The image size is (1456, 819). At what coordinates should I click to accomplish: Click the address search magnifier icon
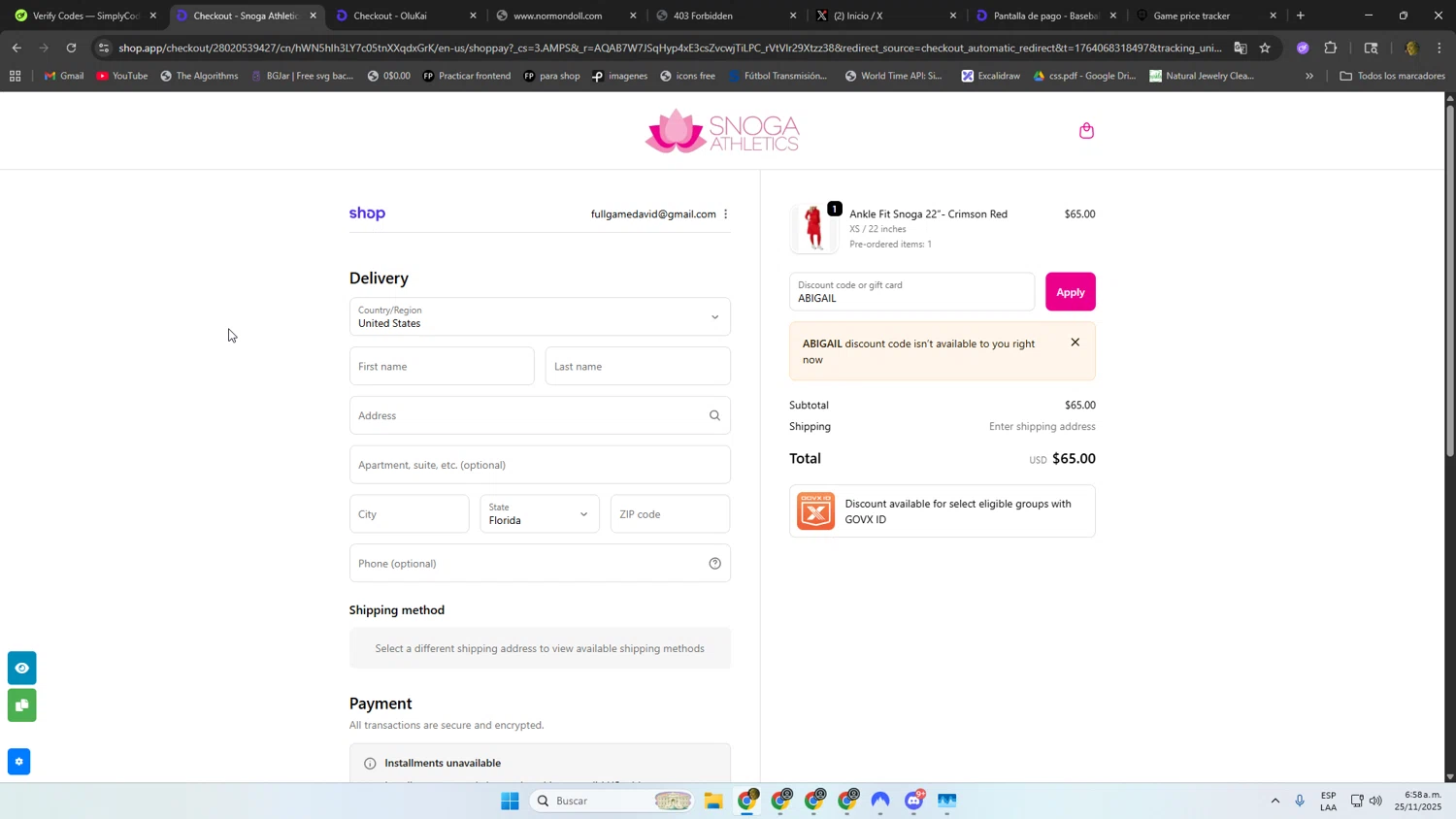pyautogui.click(x=714, y=415)
